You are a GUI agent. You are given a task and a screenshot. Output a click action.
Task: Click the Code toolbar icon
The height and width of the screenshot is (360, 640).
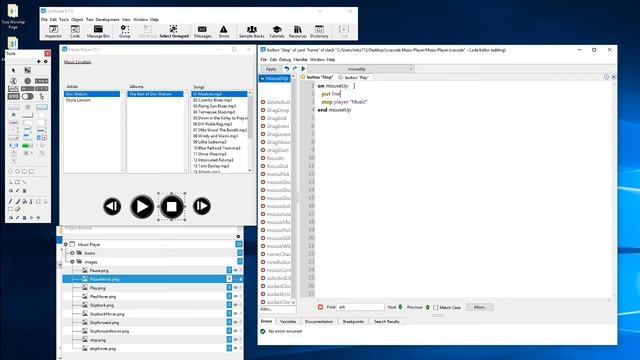[75, 31]
